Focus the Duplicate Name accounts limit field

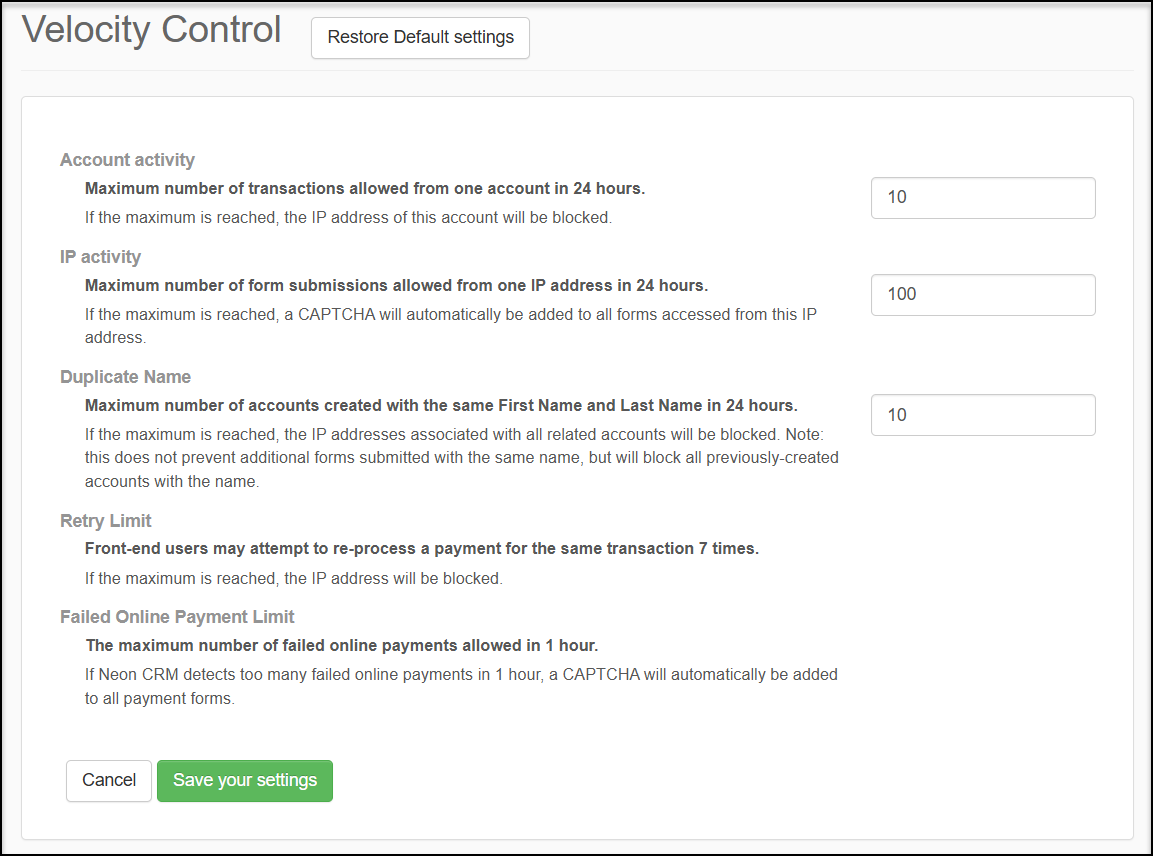(x=983, y=415)
